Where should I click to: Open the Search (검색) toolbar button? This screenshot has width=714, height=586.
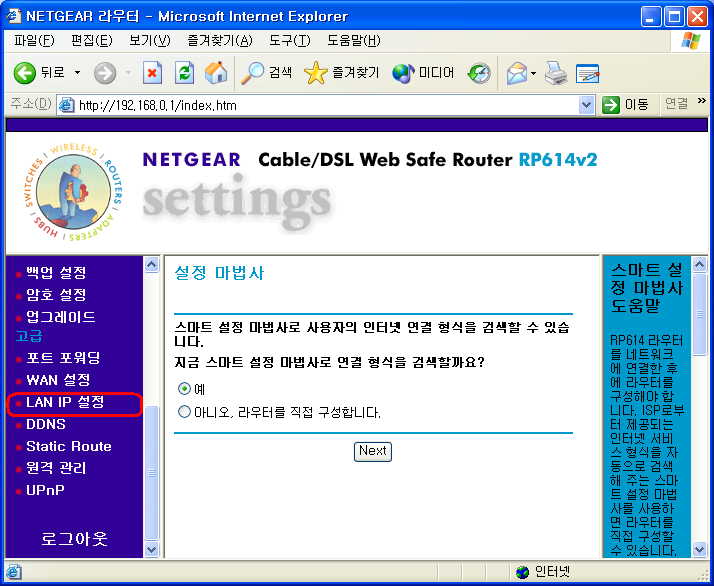click(266, 73)
